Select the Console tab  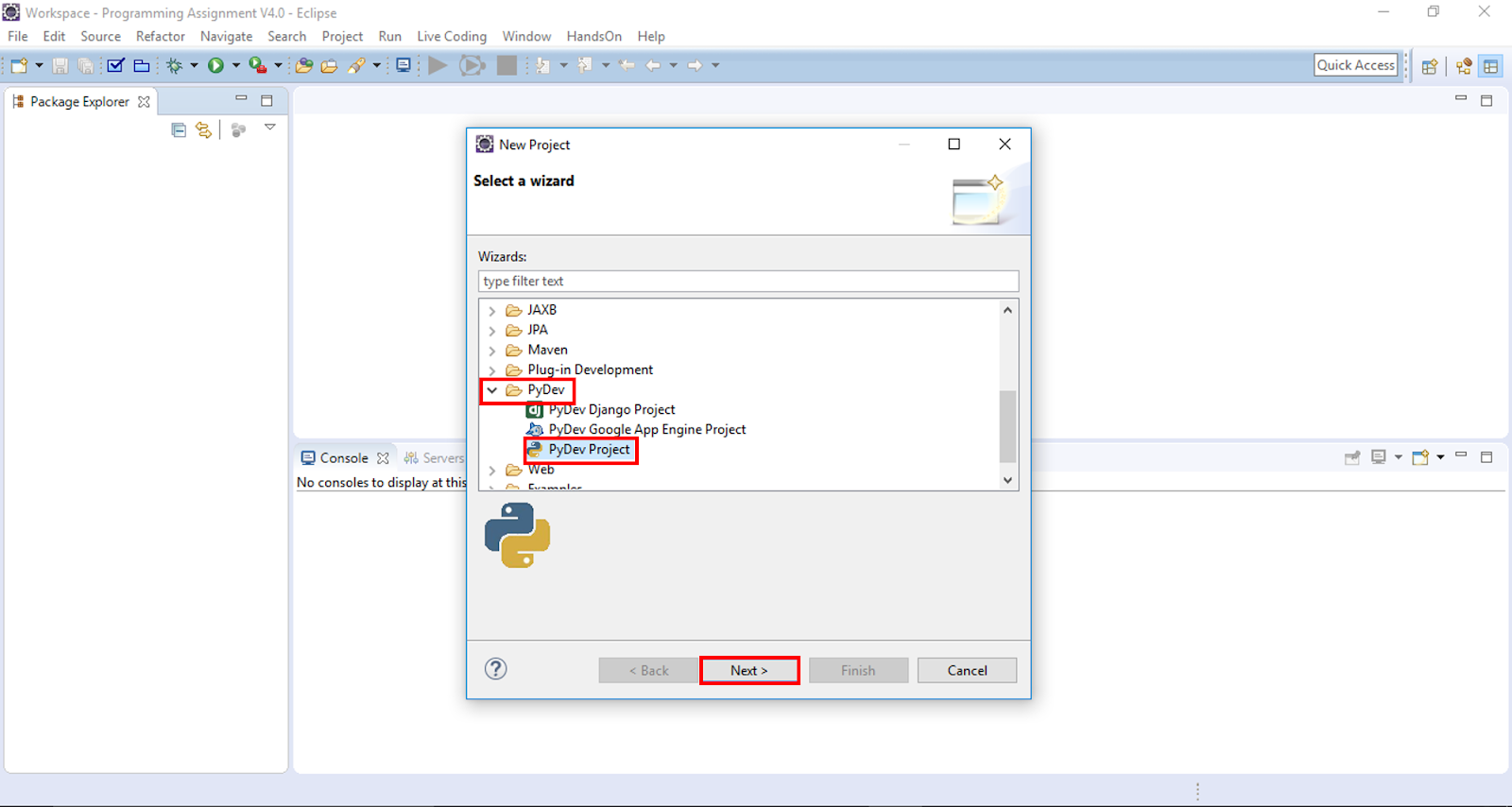[344, 458]
